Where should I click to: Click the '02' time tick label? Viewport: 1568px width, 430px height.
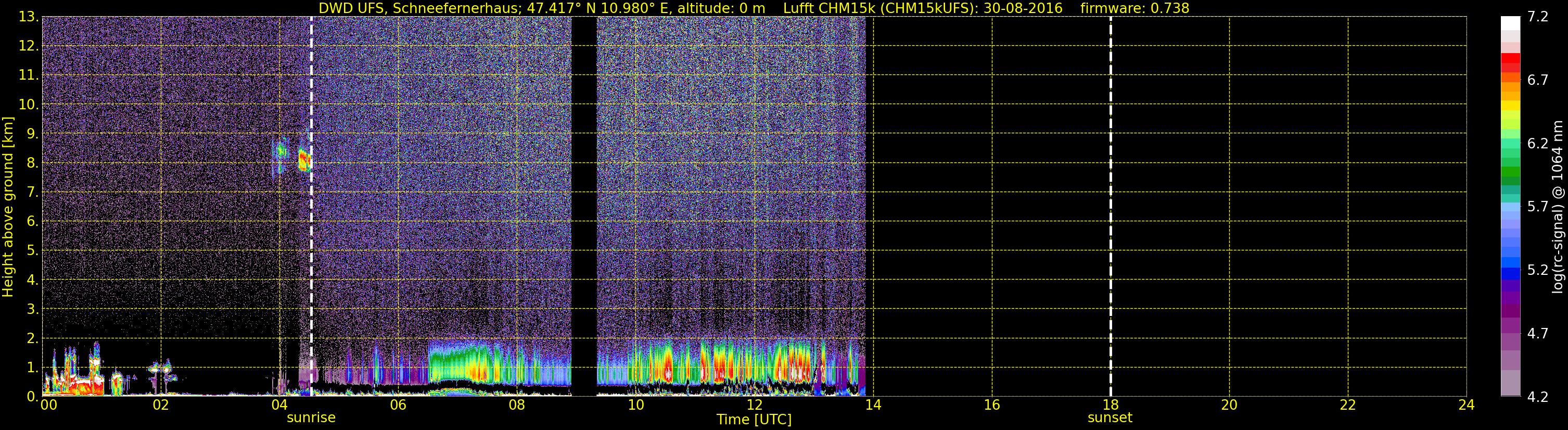coord(161,405)
